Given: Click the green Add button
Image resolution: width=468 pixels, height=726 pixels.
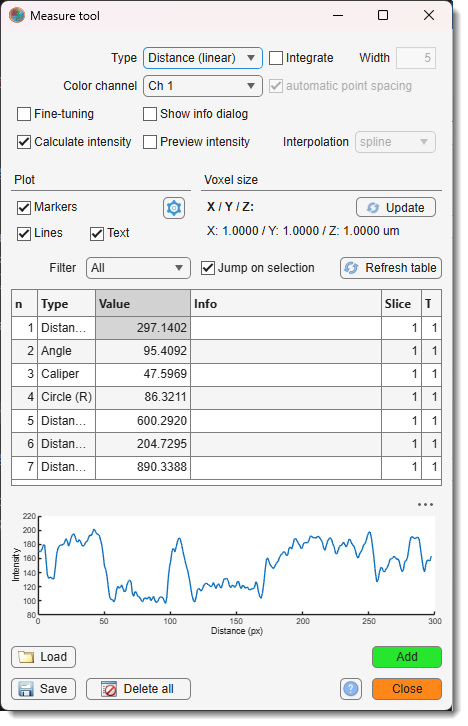Looking at the screenshot, I should click(407, 657).
